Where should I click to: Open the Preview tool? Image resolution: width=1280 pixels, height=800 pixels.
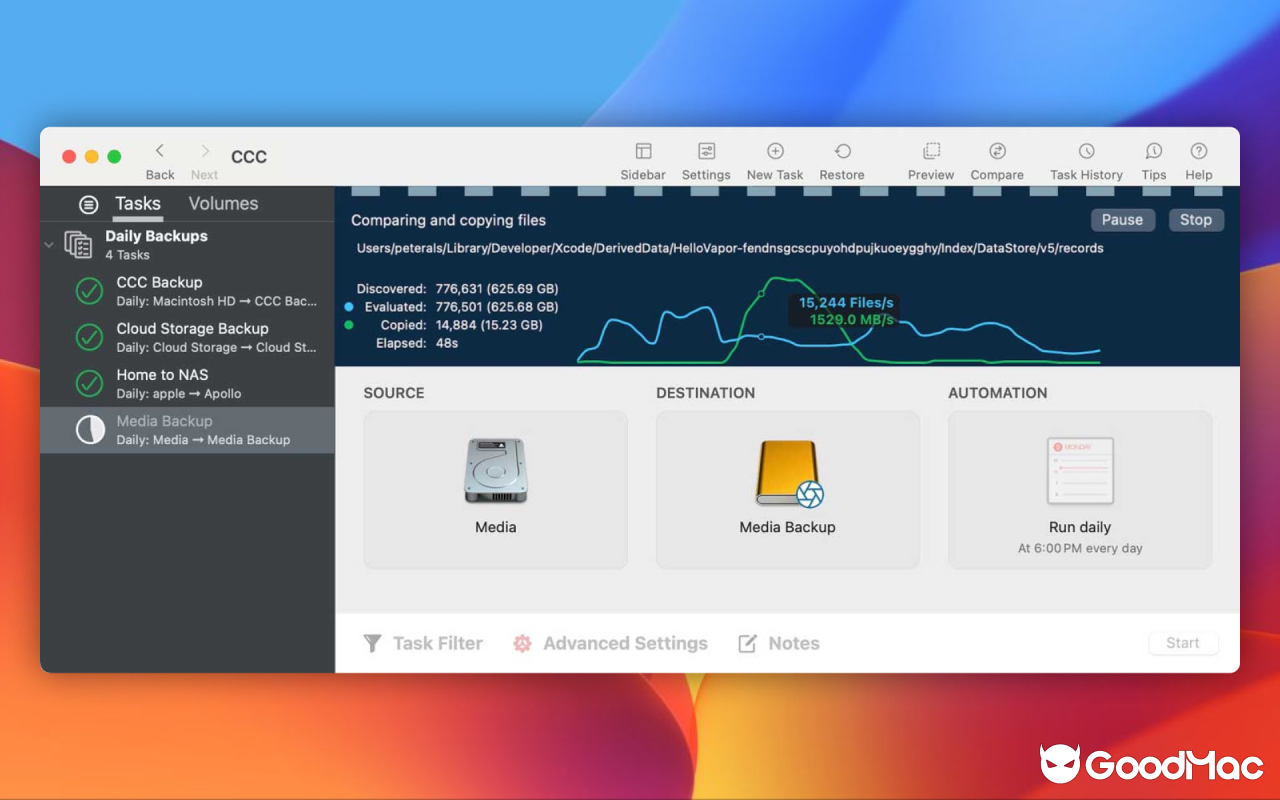pyautogui.click(x=930, y=158)
